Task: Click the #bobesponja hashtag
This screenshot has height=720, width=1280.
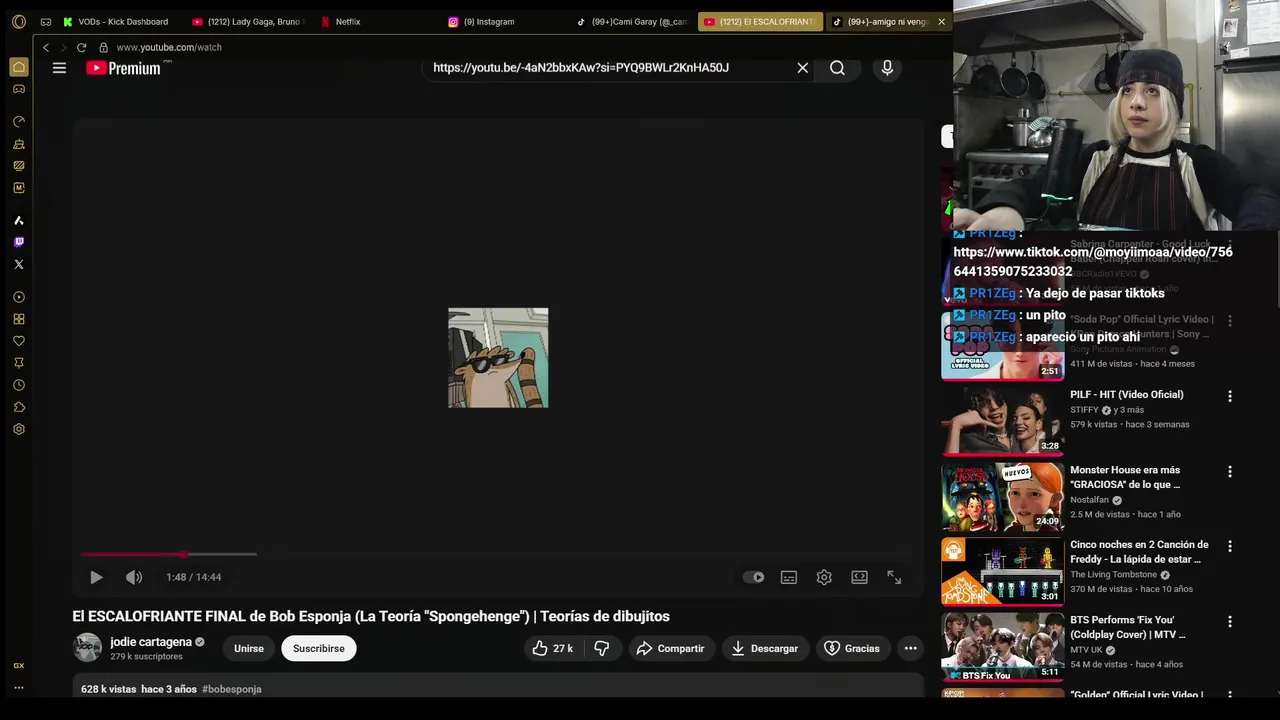Action: click(x=231, y=689)
